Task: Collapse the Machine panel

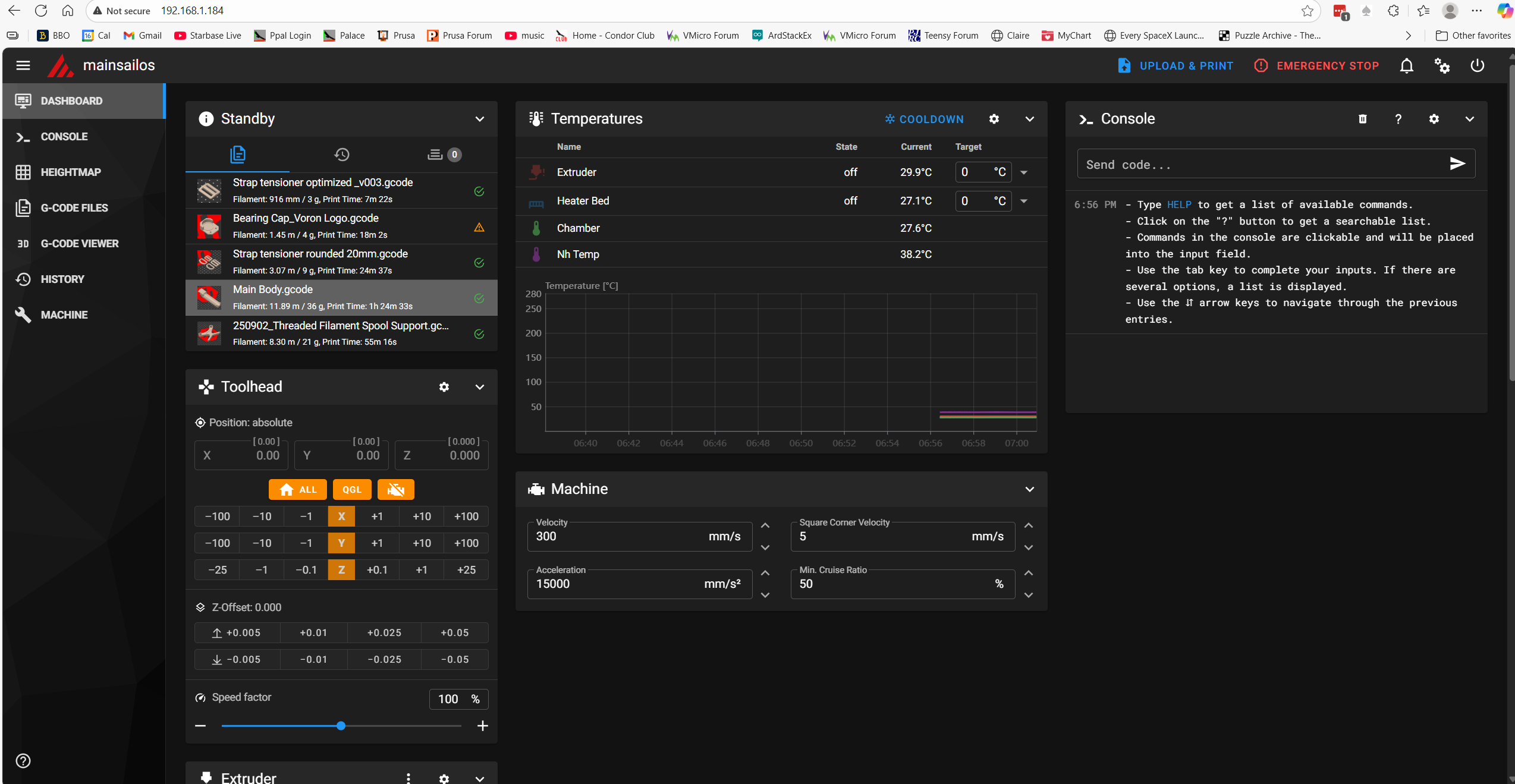Action: [1030, 489]
